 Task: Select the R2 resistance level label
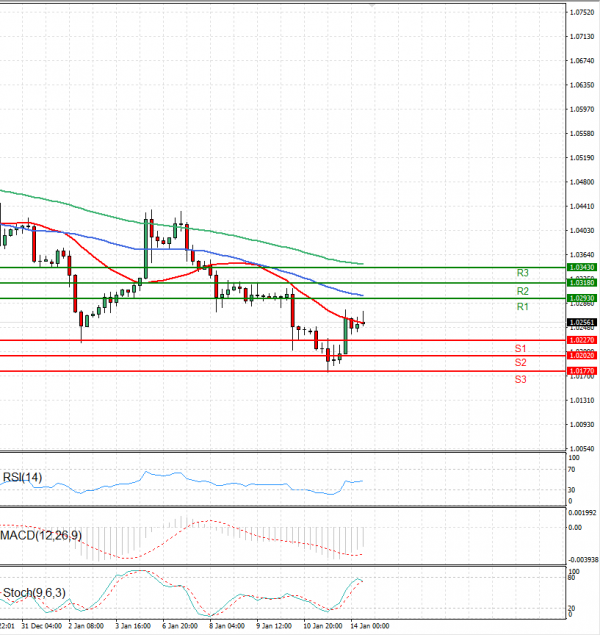pyautogui.click(x=522, y=290)
